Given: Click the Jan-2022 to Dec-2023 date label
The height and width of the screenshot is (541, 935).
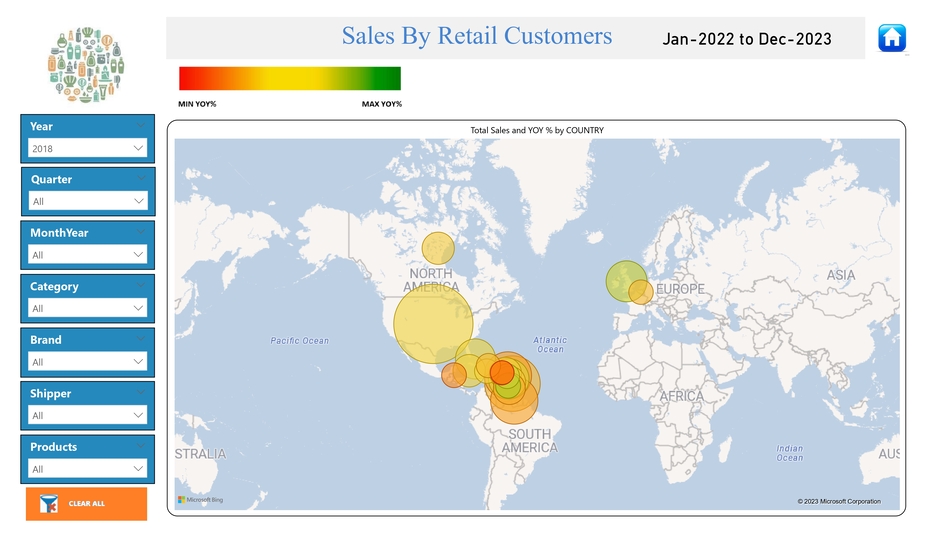Looking at the screenshot, I should click(x=746, y=39).
